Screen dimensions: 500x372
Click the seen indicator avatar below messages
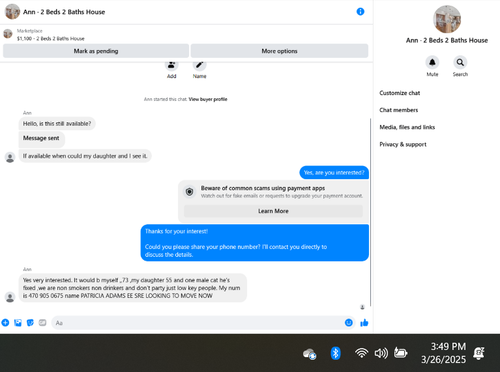pyautogui.click(x=362, y=307)
